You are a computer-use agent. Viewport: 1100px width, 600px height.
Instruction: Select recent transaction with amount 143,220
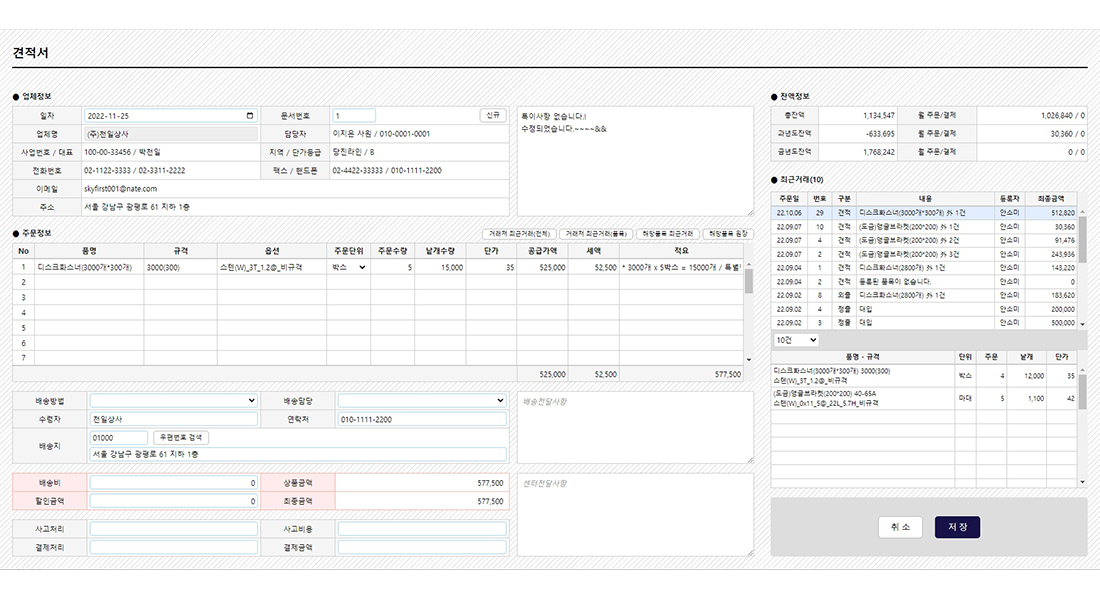tap(924, 267)
